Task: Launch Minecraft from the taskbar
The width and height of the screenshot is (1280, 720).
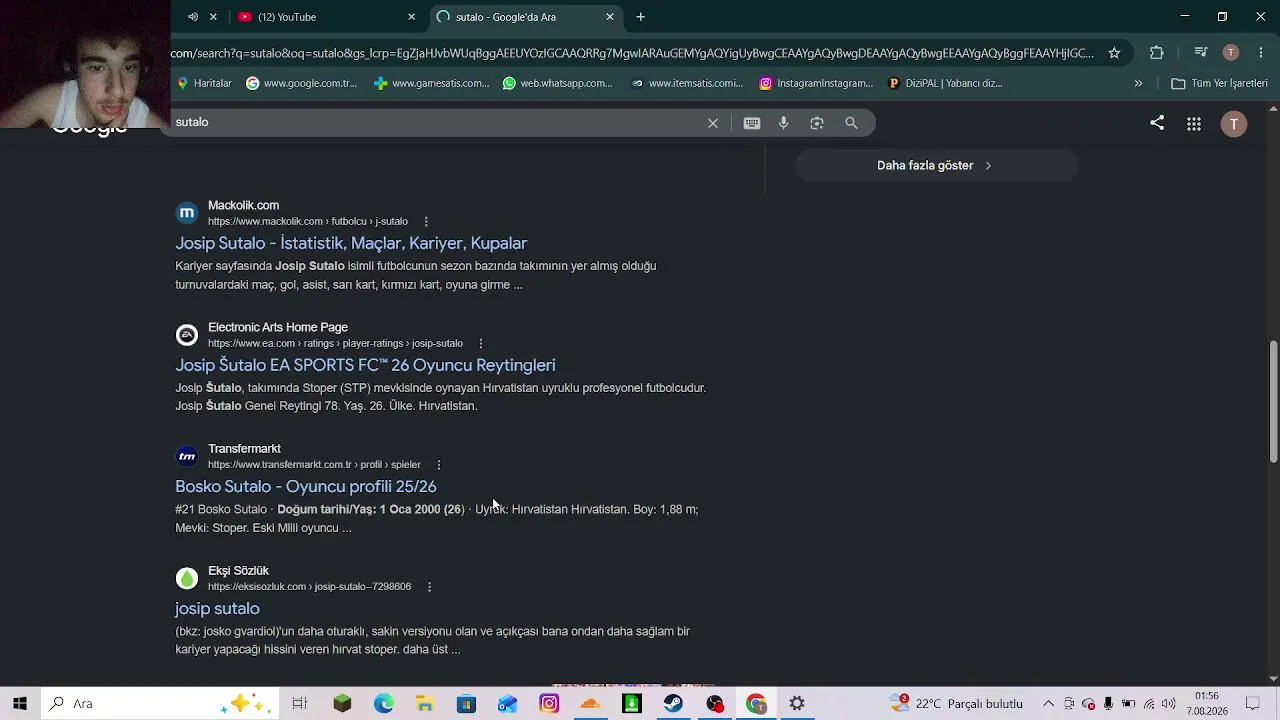Action: click(x=342, y=703)
